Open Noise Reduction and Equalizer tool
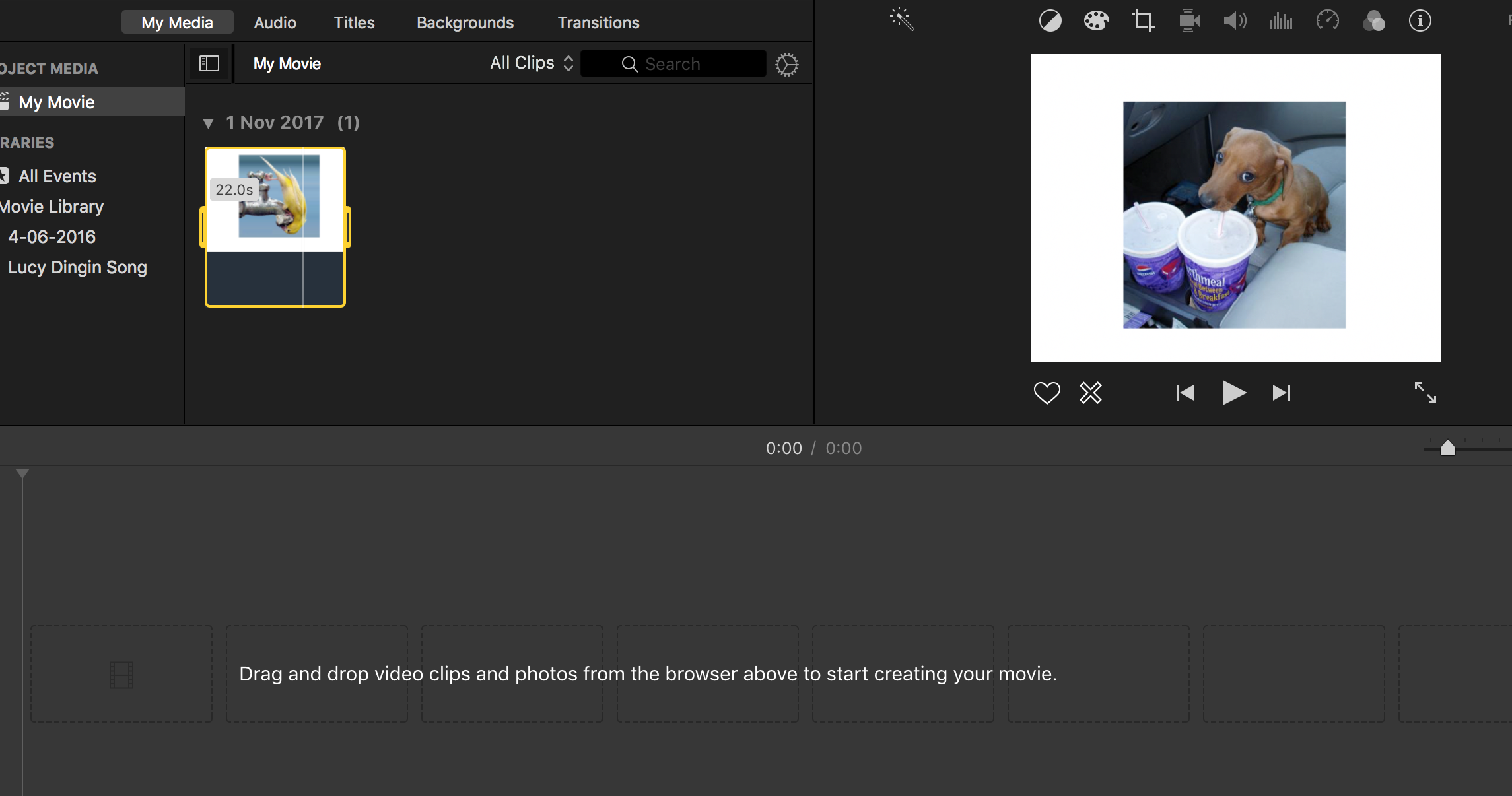Viewport: 1512px width, 796px height. (x=1281, y=21)
